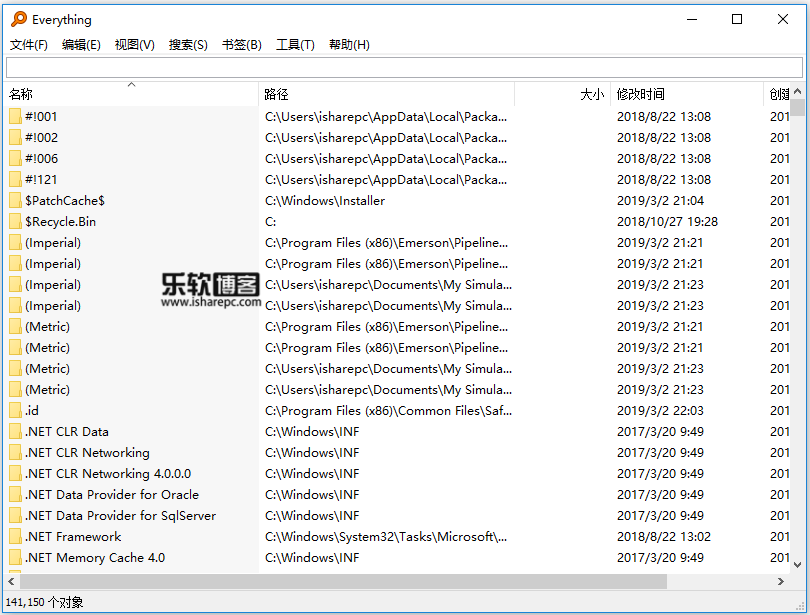Select folder icon of #!121
The image size is (810, 615).
[x=15, y=180]
